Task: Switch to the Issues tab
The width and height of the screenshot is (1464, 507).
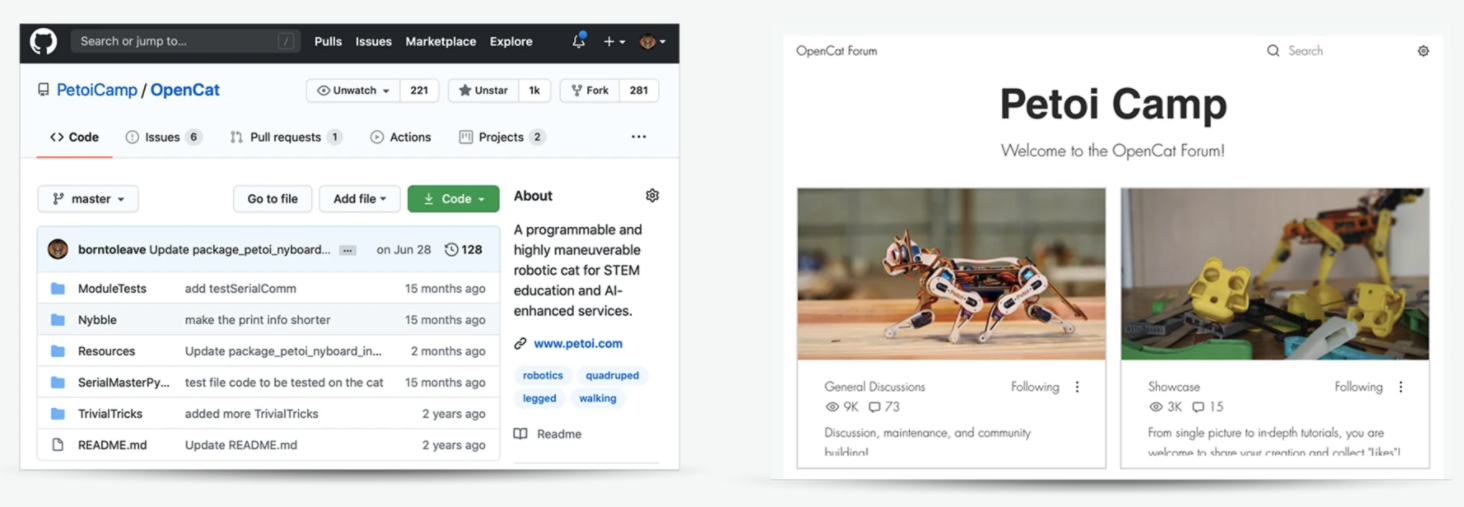Action: [162, 137]
